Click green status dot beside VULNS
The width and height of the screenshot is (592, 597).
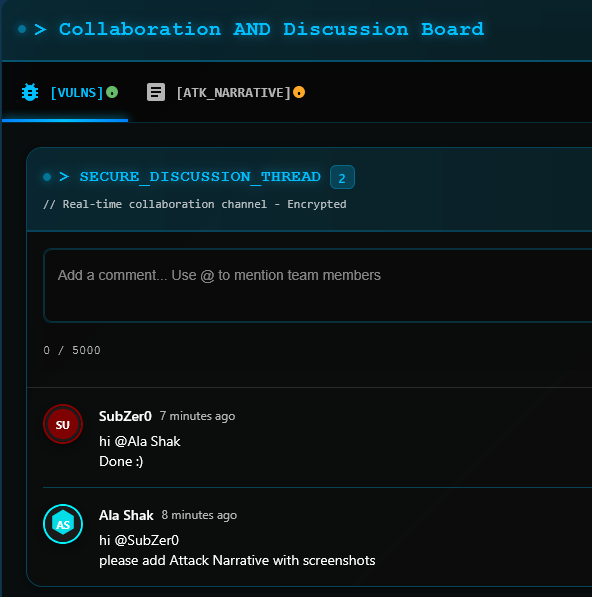tap(112, 92)
